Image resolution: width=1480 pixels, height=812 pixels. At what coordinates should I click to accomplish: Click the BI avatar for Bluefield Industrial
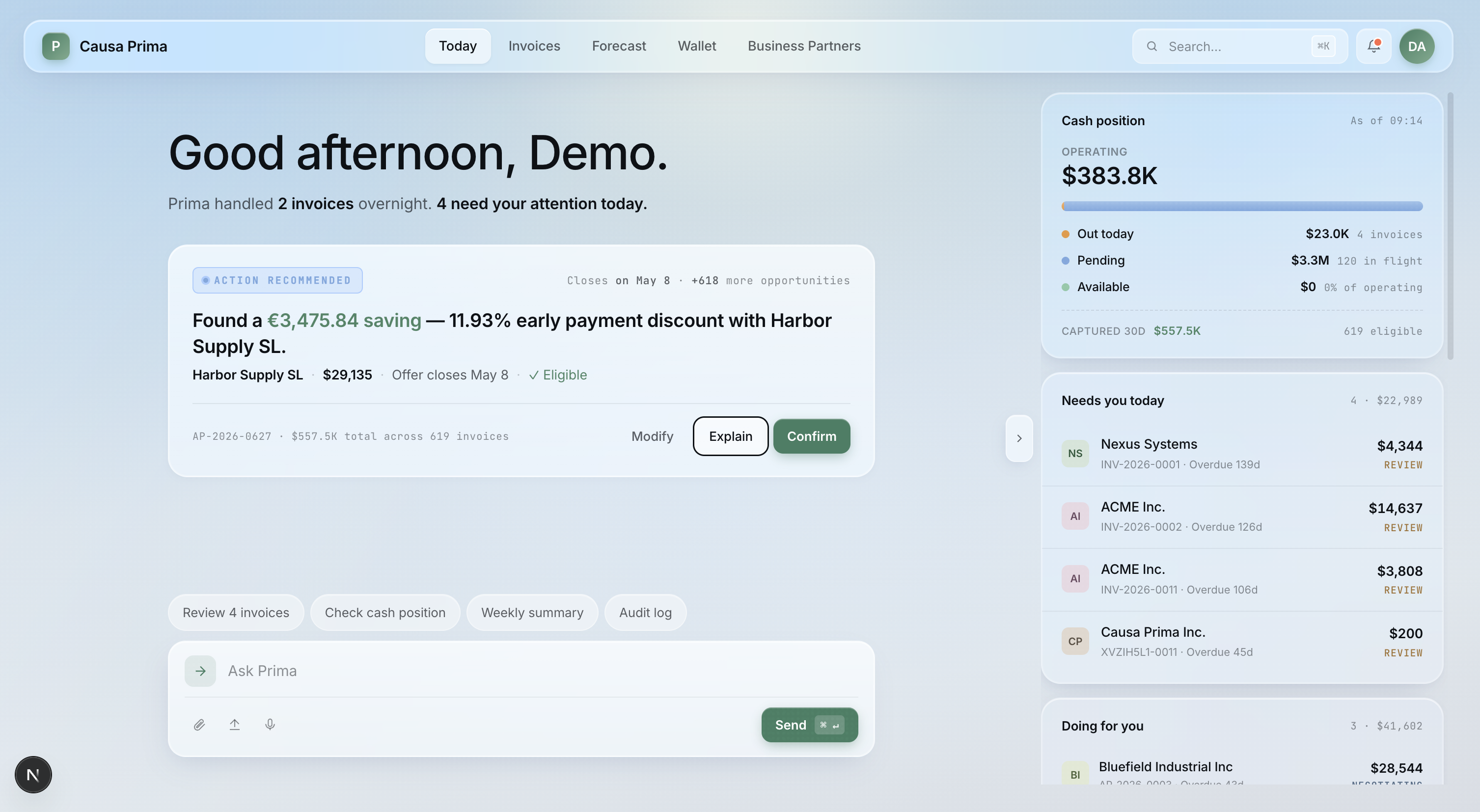pyautogui.click(x=1075, y=774)
